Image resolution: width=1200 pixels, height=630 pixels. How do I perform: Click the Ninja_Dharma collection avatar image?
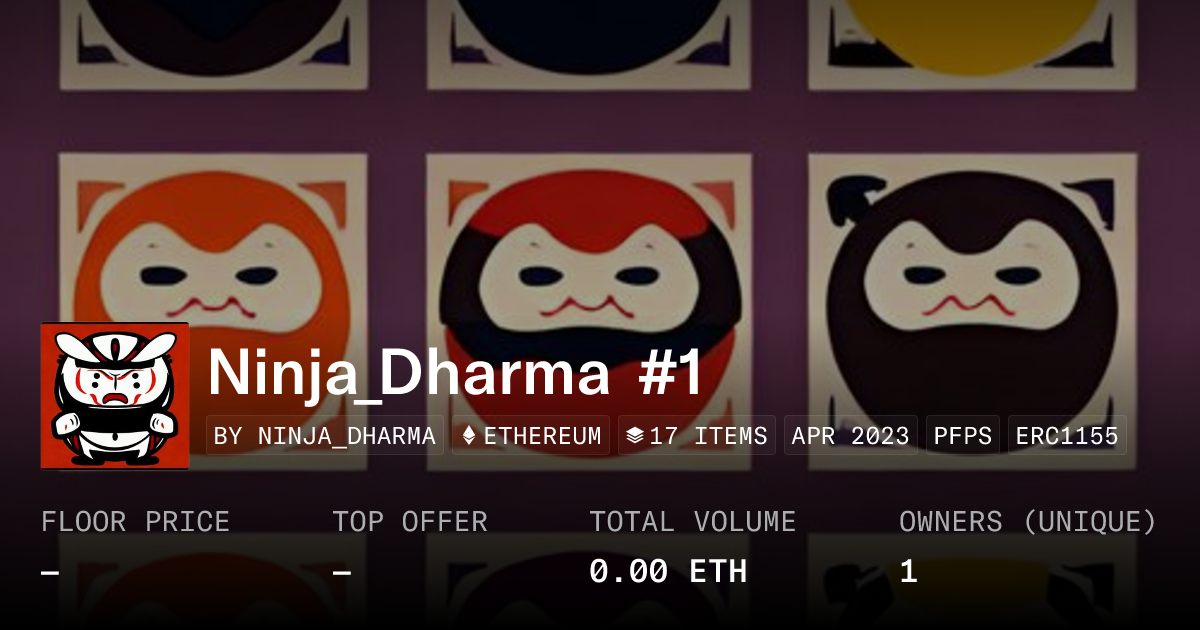tap(115, 396)
